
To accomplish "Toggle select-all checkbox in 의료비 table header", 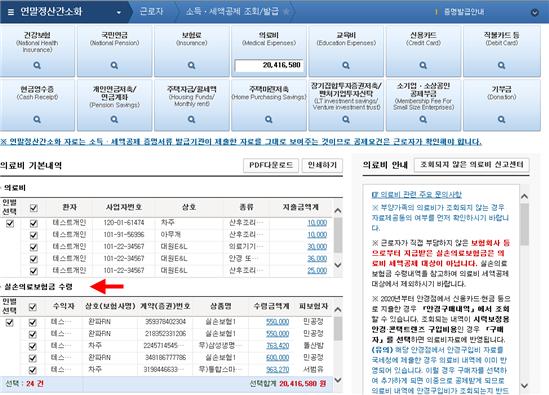I will tap(34, 208).
